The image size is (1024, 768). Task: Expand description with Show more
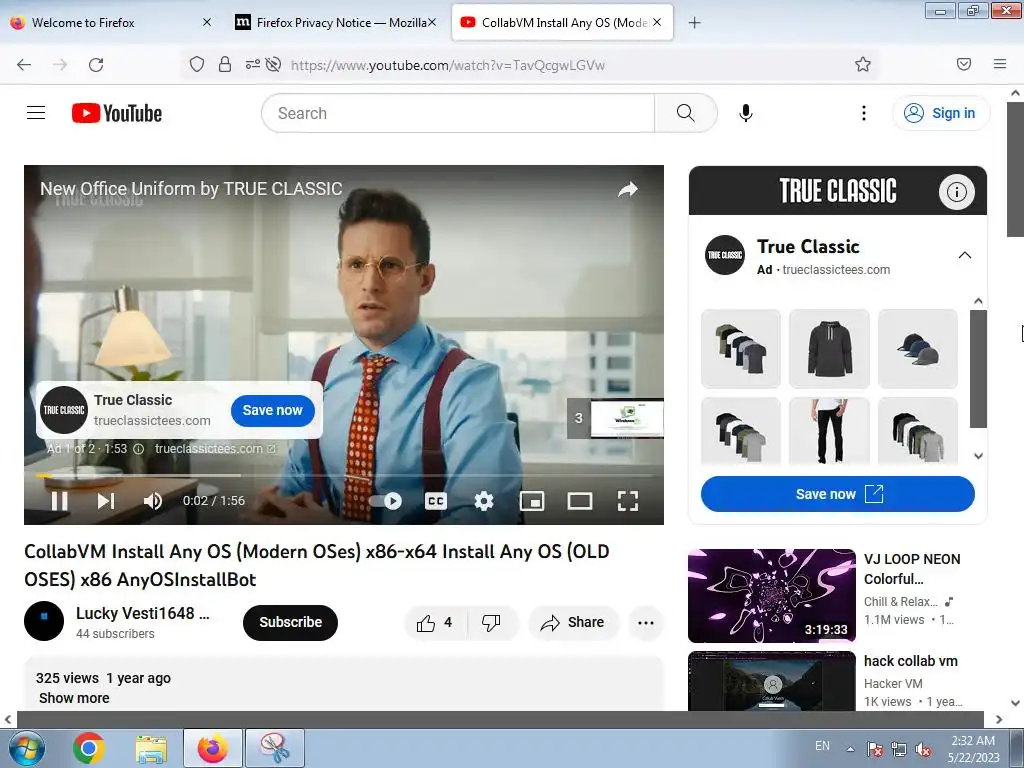[74, 698]
